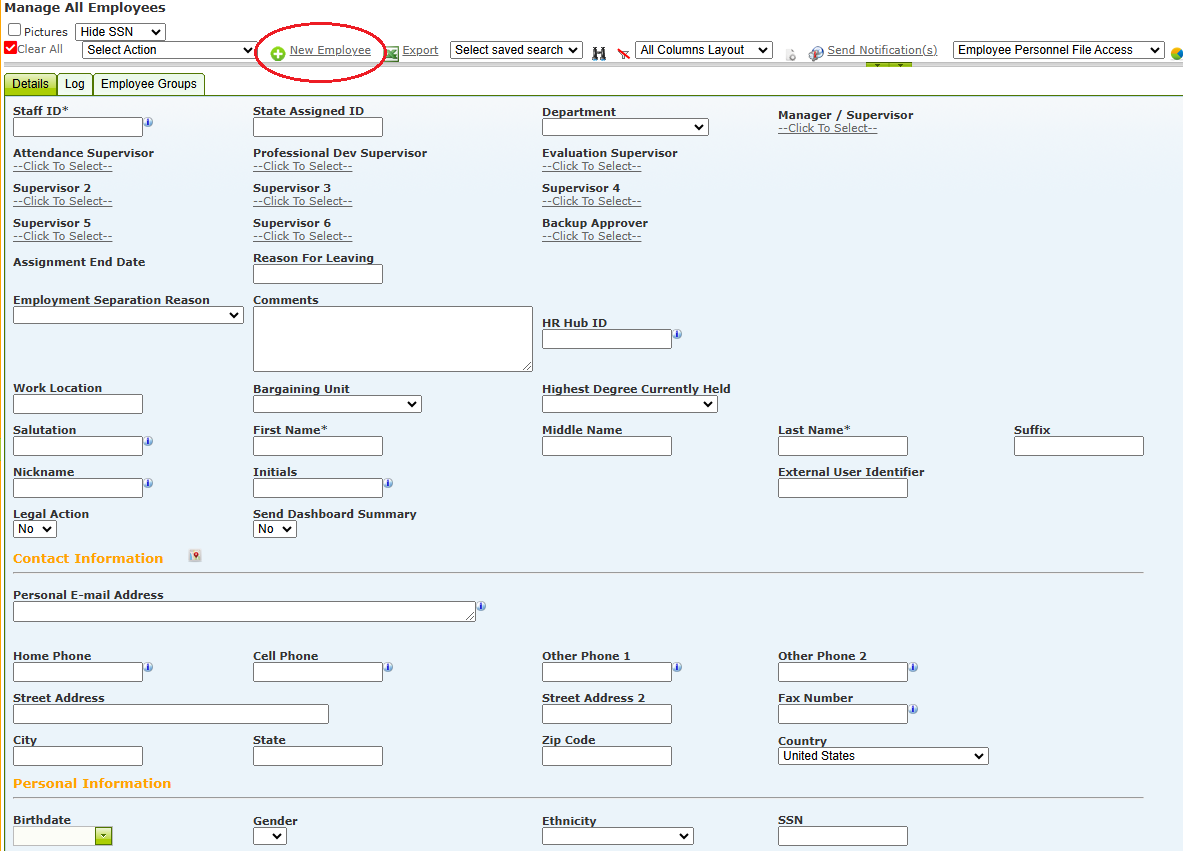The width and height of the screenshot is (1183, 851).
Task: Click the info icon beside HR Hub ID
Action: pyautogui.click(x=678, y=333)
